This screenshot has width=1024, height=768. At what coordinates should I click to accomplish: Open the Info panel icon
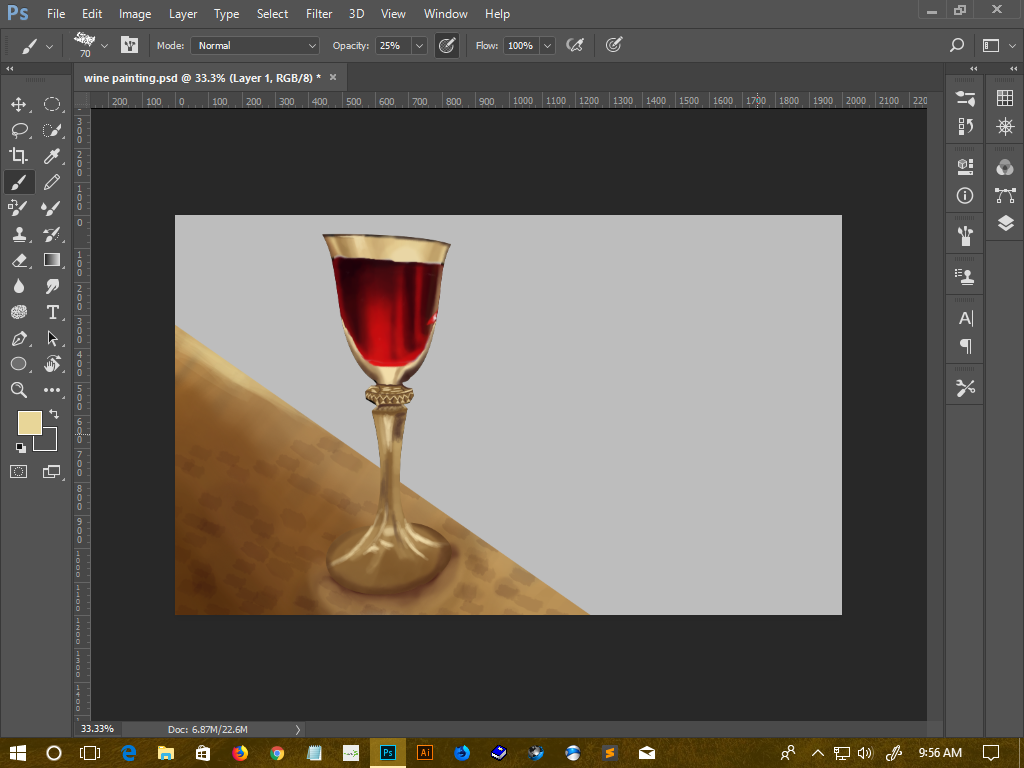965,195
